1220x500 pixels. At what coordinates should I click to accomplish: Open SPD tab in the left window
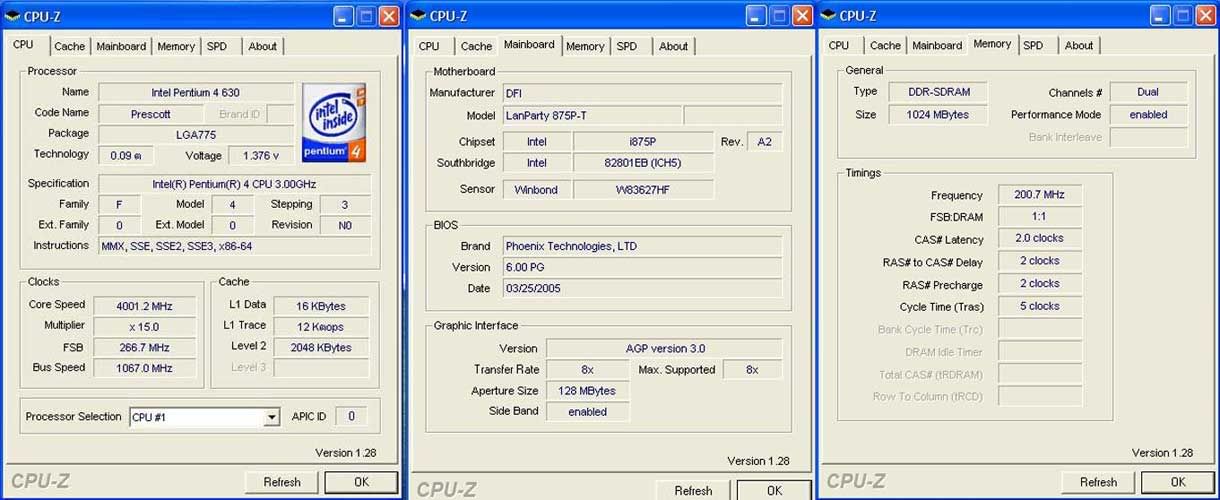pos(217,46)
